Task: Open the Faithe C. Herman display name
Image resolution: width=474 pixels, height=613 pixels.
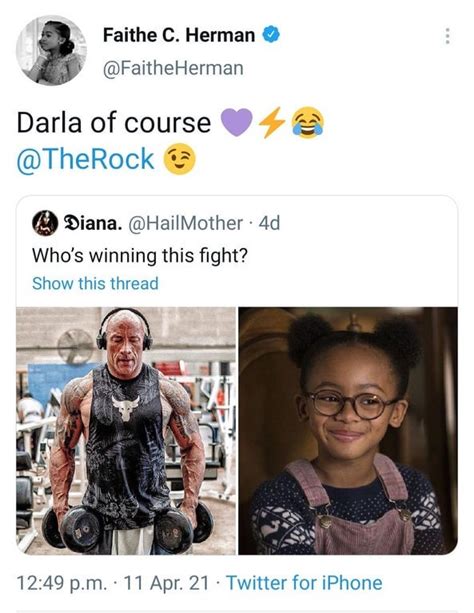Action: 179,35
